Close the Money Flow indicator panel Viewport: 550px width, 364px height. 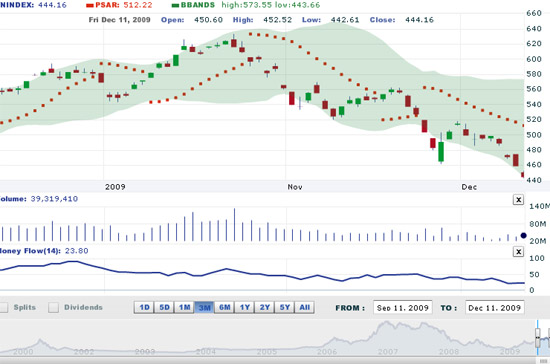pyautogui.click(x=518, y=251)
